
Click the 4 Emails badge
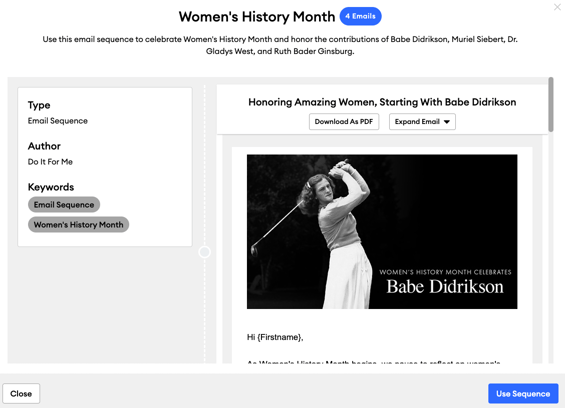tap(360, 16)
